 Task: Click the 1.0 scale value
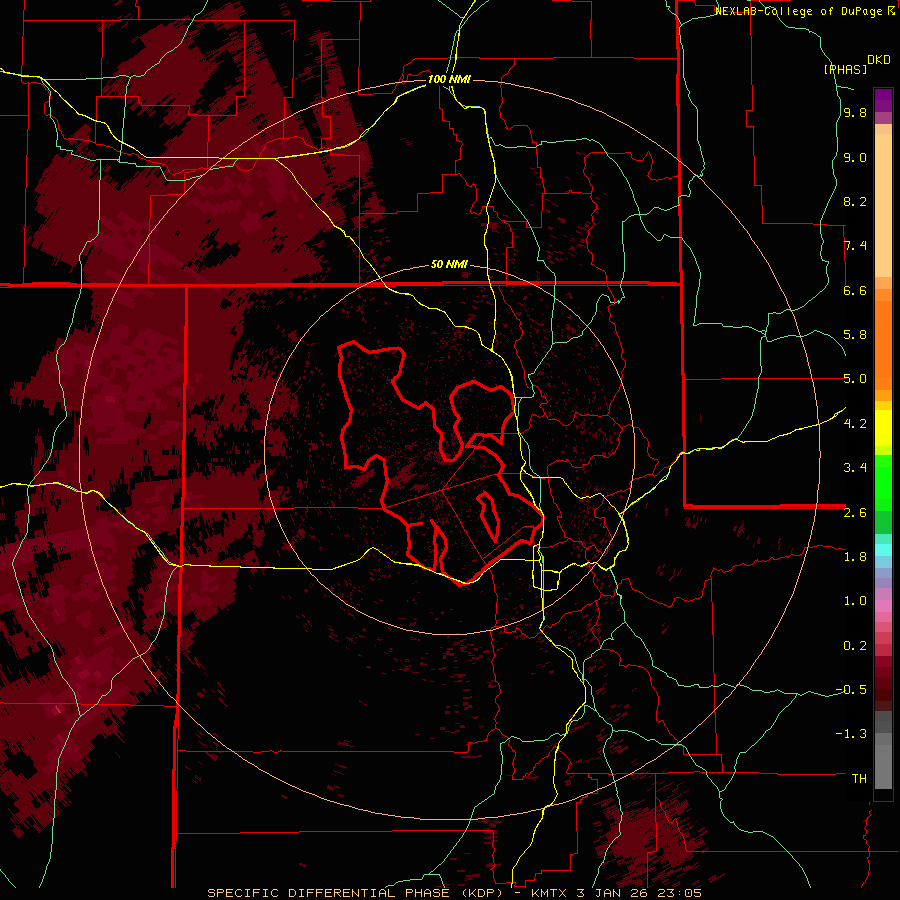[855, 601]
